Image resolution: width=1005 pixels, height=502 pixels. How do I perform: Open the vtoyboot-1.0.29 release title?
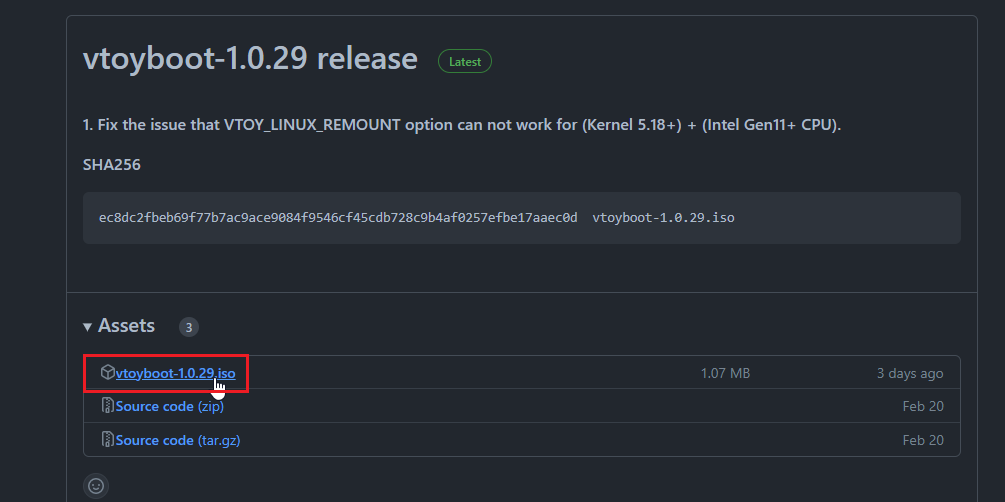250,59
